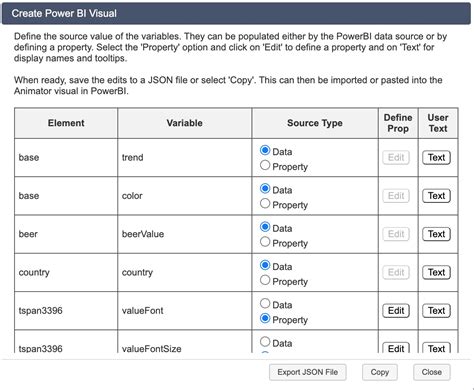Select Data radio for beerValue row
474x390 pixels.
(x=265, y=227)
